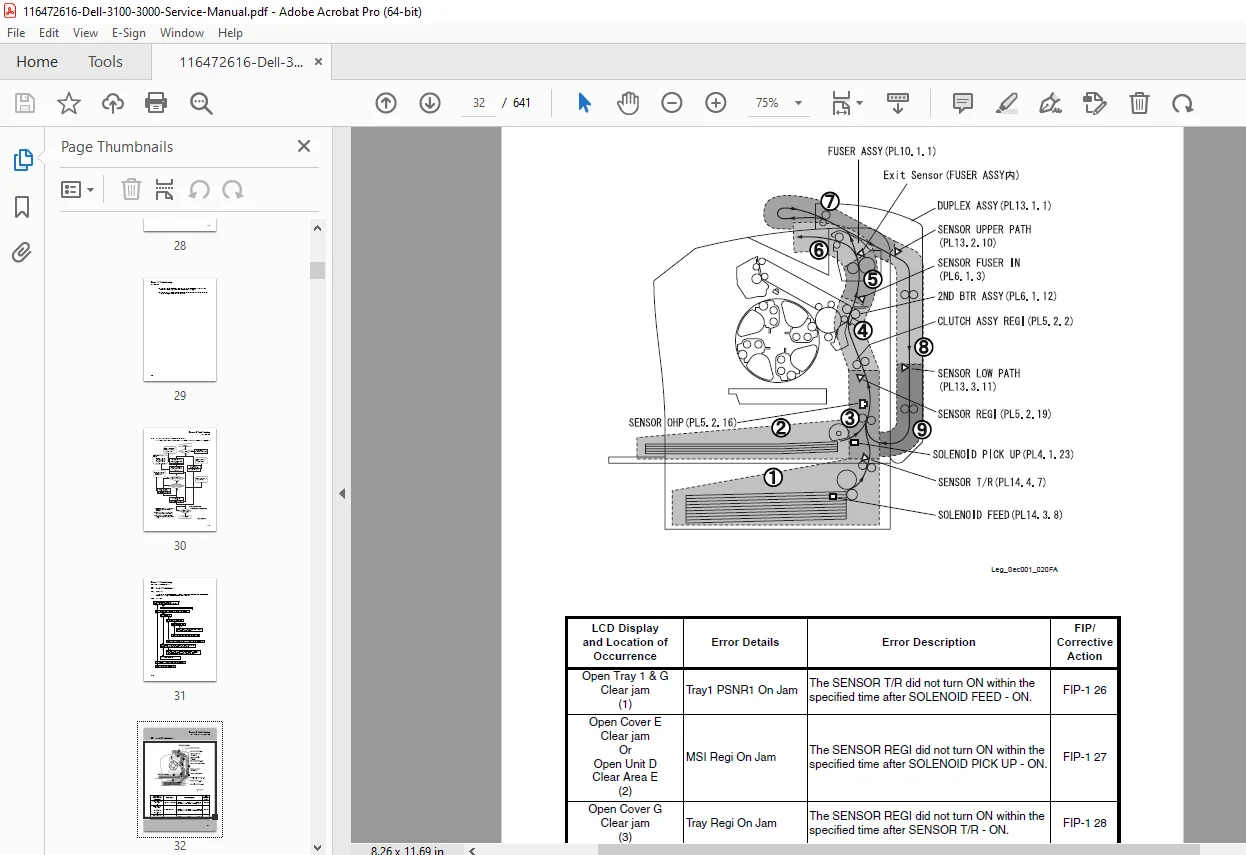Click the page size '8.26 x 11.69 in' readout
Screen dimensions: 1246x855
coord(407,851)
